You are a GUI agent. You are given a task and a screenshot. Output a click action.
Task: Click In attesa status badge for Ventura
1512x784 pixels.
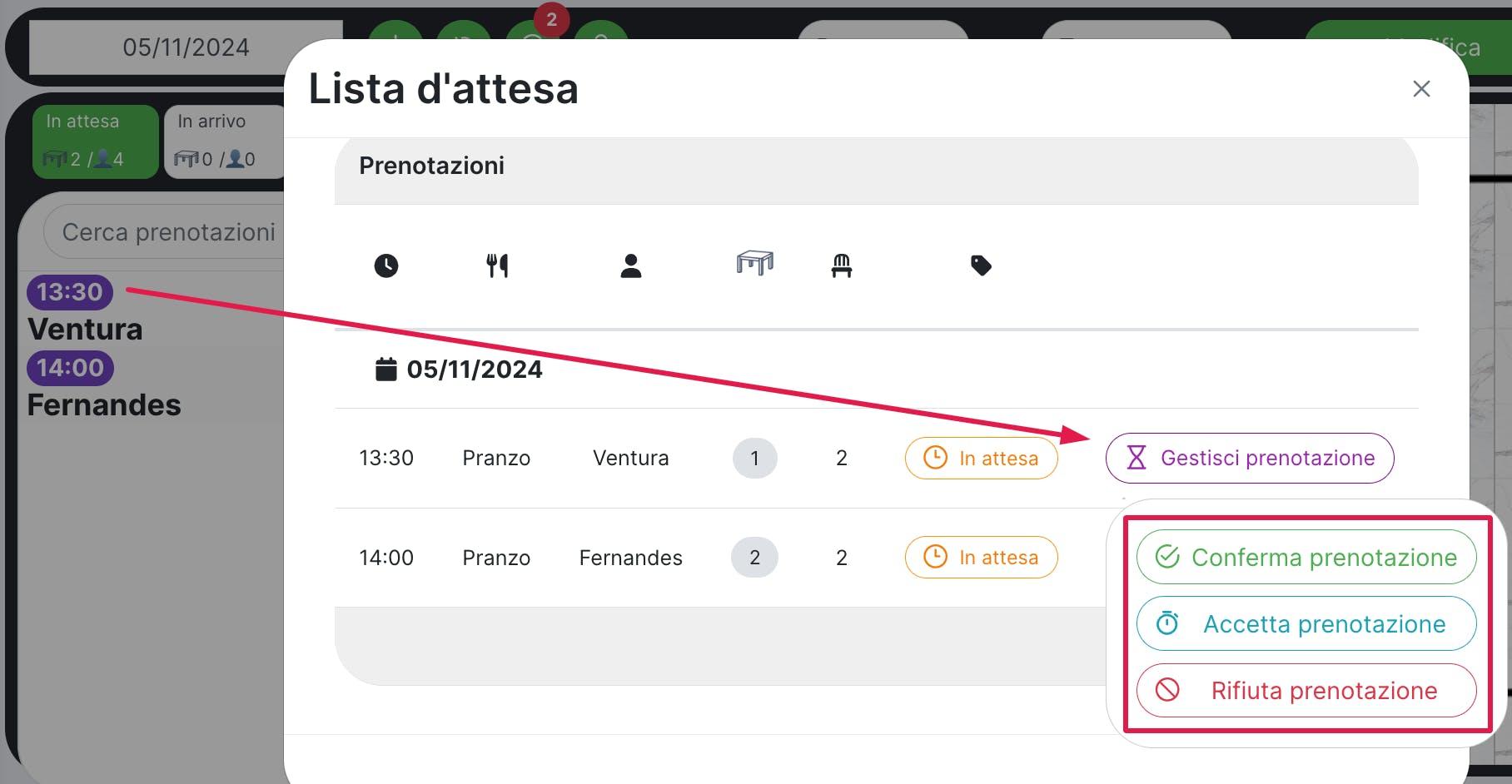tap(981, 458)
